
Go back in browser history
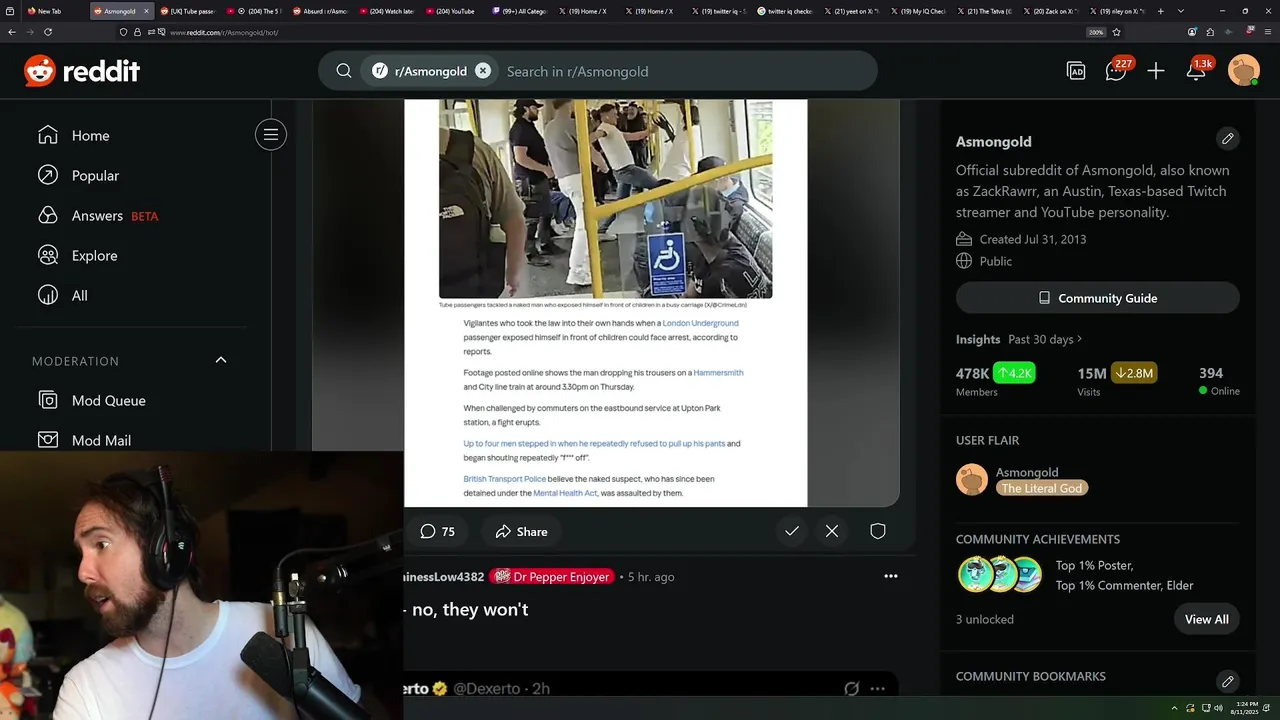(11, 32)
